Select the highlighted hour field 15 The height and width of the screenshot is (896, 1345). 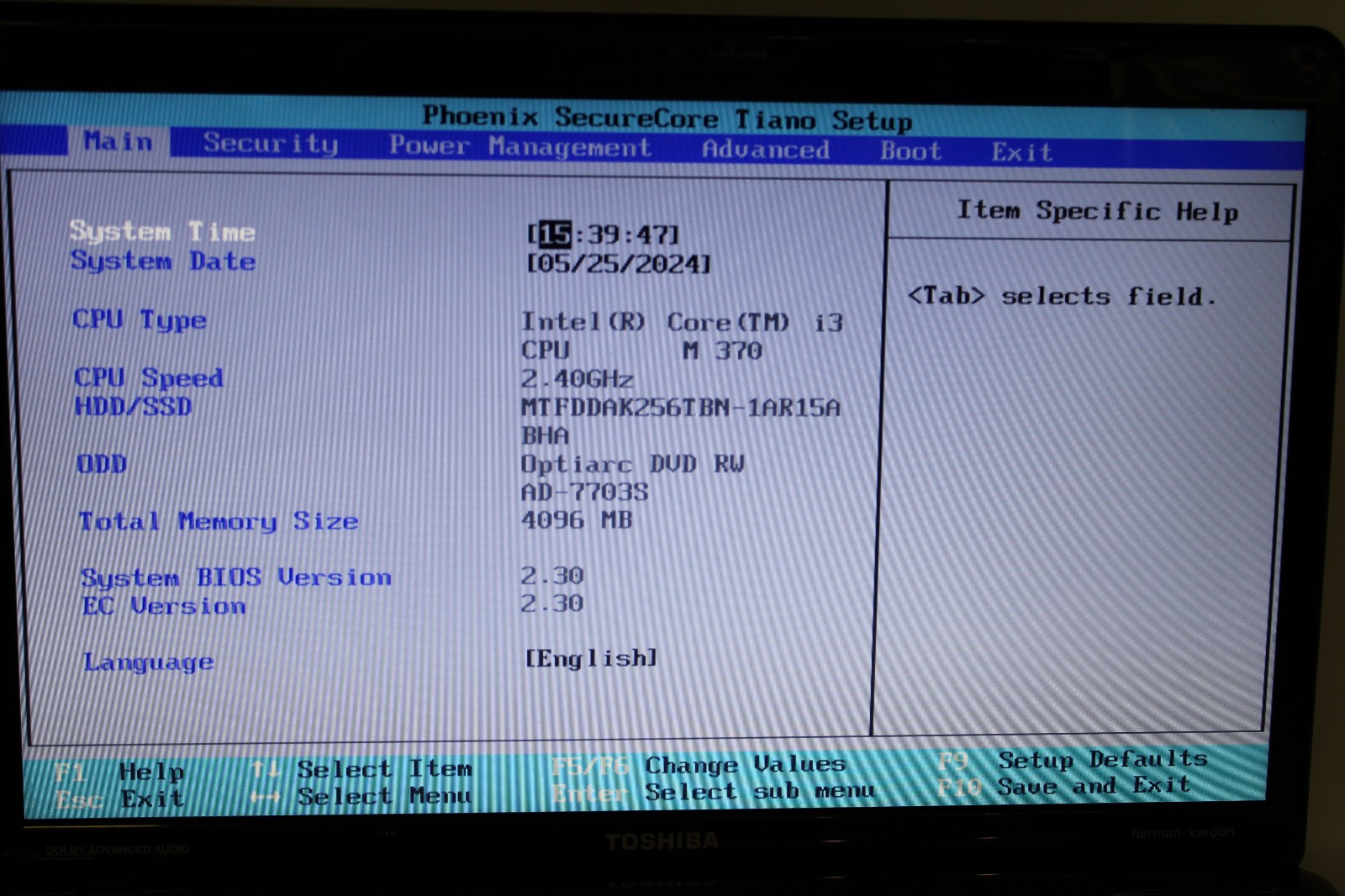pyautogui.click(x=555, y=234)
